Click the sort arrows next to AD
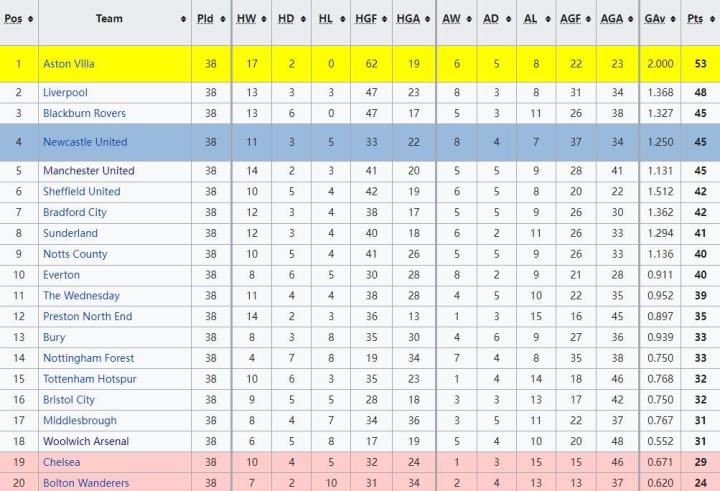The width and height of the screenshot is (720, 491). [x=507, y=19]
